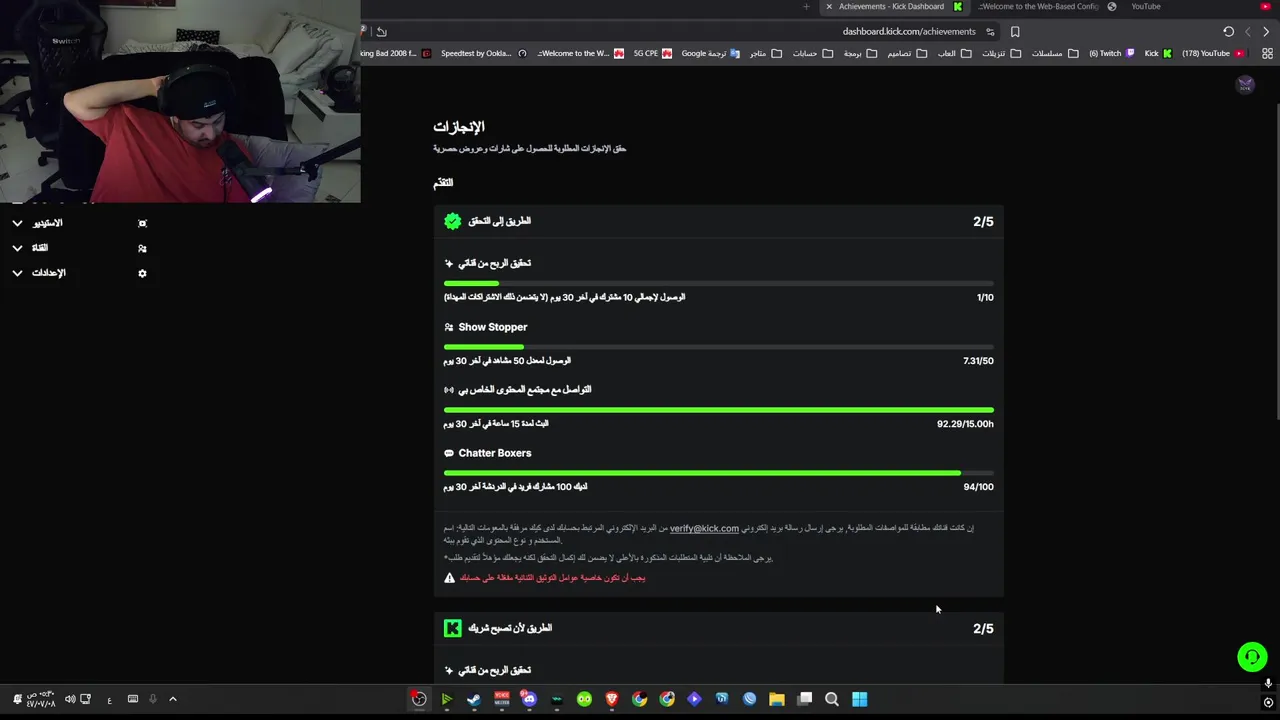Toggle taskbar volume speaker icon

click(x=70, y=699)
